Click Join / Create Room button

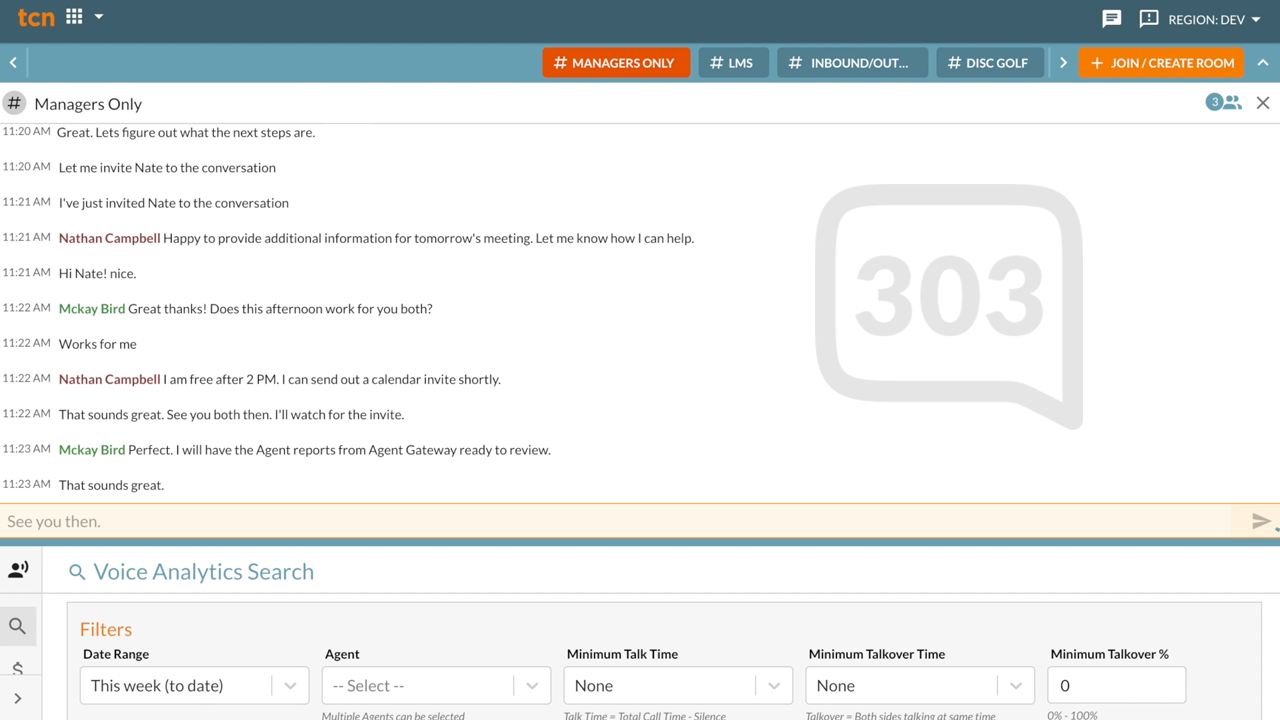pyautogui.click(x=1161, y=63)
